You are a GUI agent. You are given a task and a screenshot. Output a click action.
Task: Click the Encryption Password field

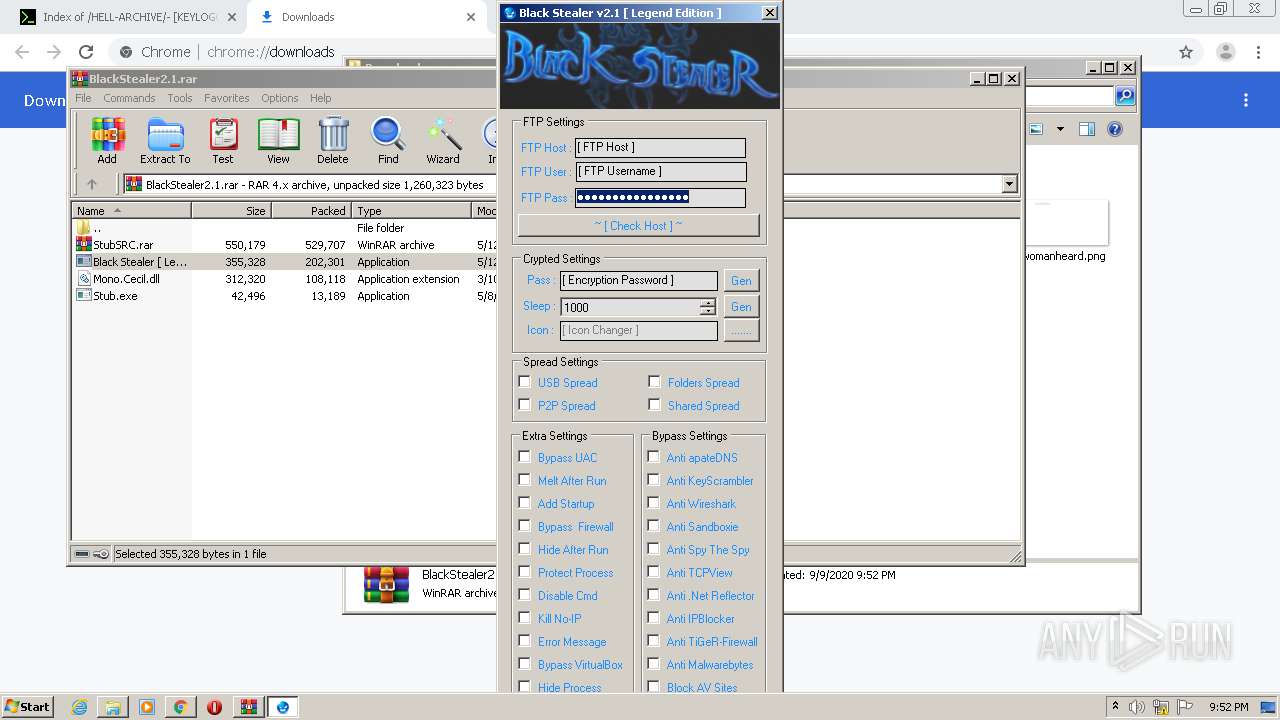(639, 280)
